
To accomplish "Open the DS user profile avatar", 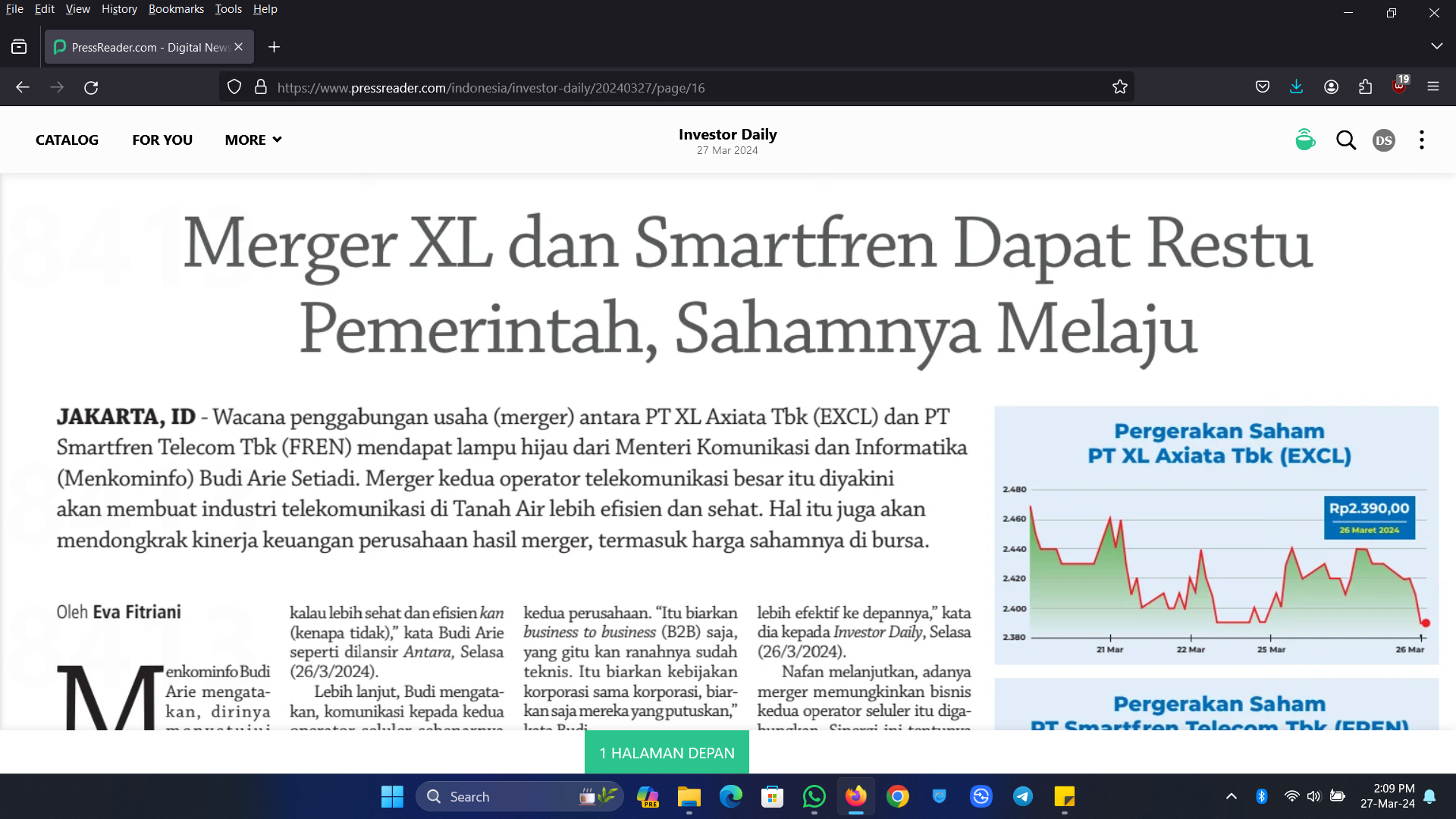I will pos(1384,140).
